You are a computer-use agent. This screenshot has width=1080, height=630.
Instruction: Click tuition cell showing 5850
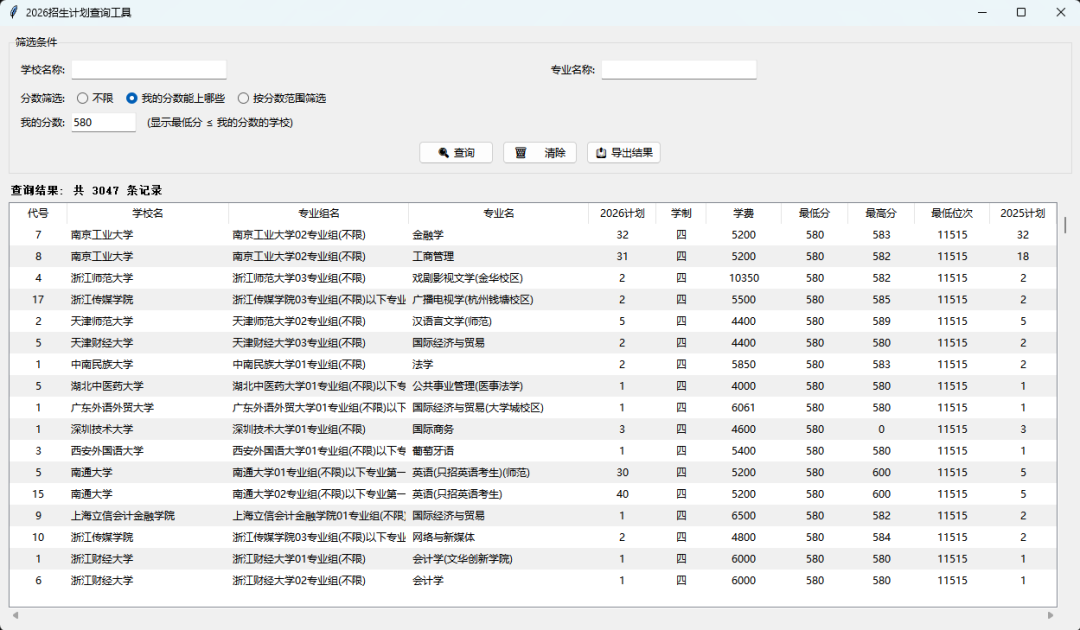pos(743,364)
